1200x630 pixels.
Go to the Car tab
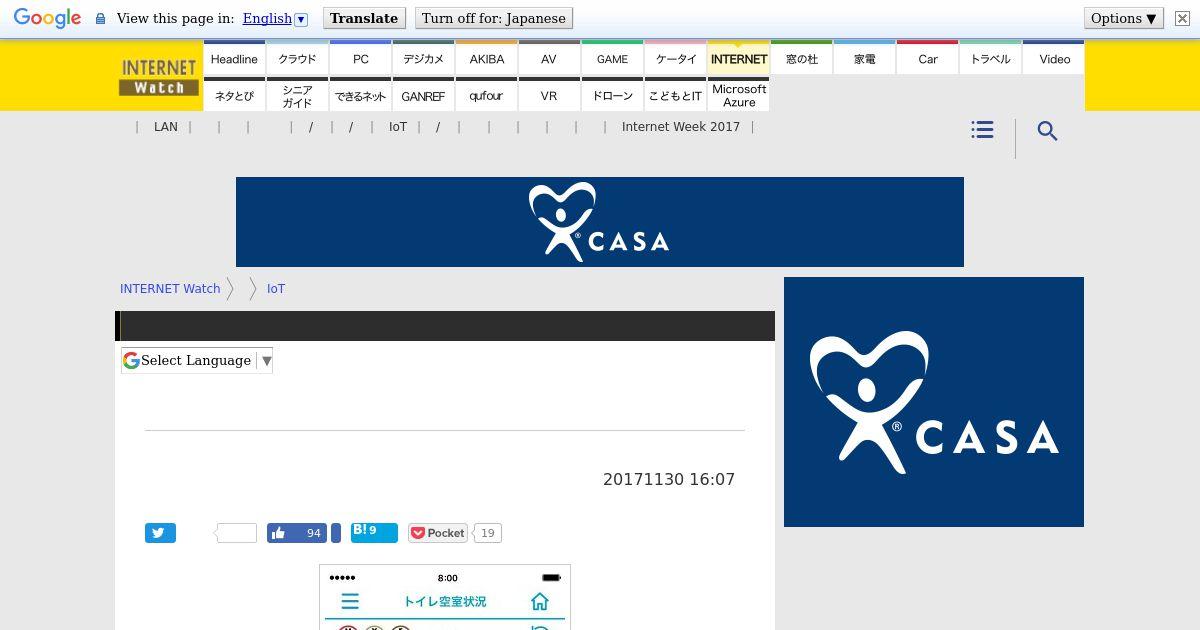(928, 59)
